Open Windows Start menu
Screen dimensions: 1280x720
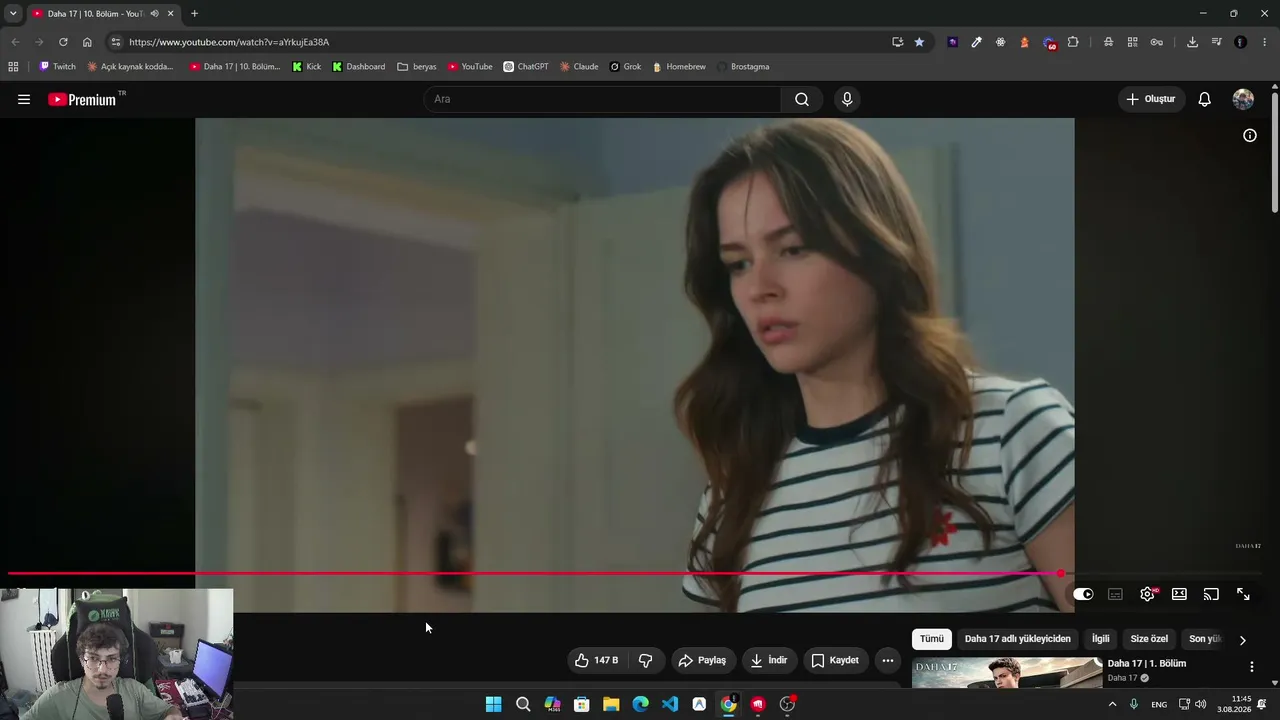[493, 704]
